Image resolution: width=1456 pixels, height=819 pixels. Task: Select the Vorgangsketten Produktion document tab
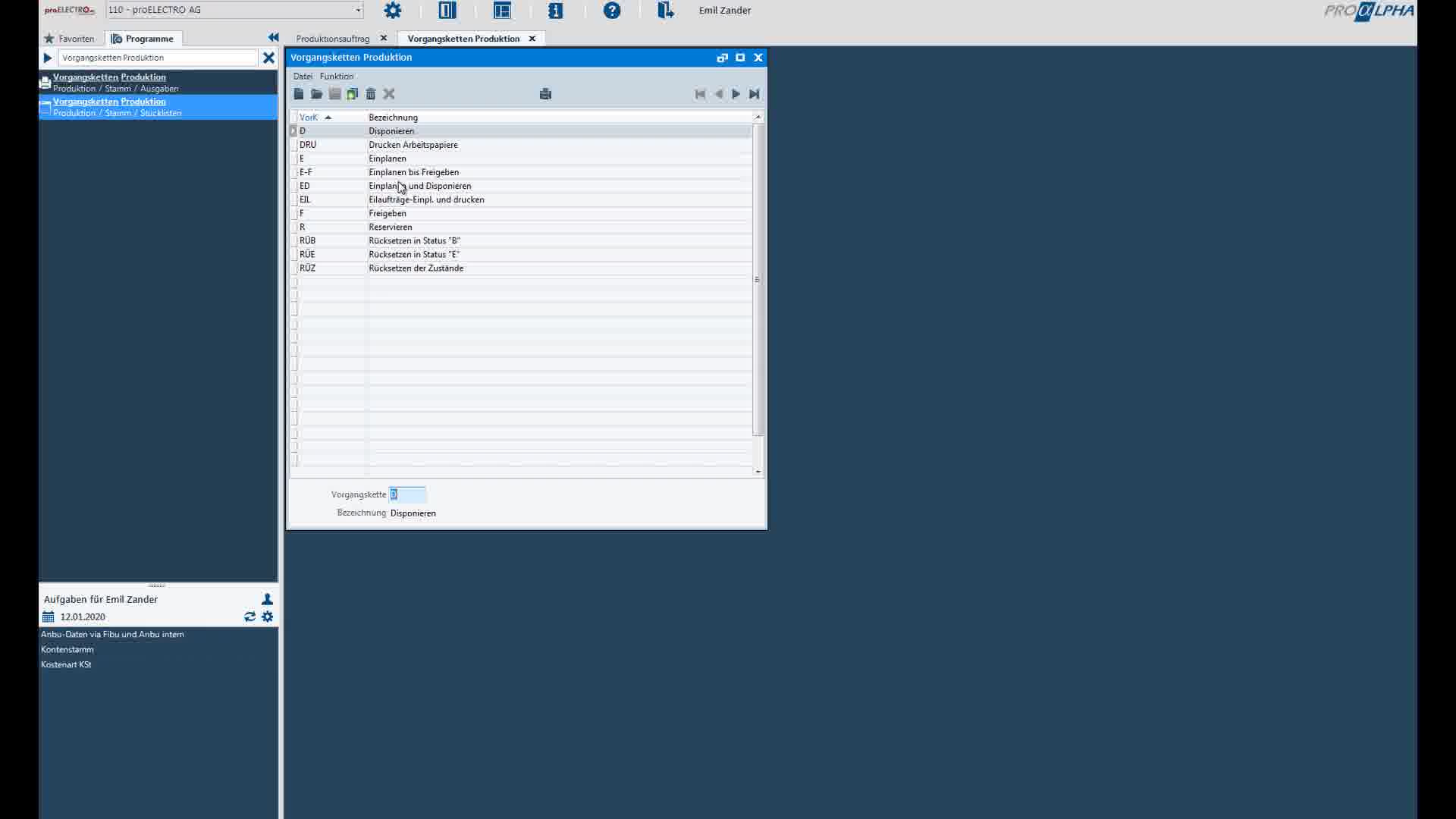click(x=463, y=39)
